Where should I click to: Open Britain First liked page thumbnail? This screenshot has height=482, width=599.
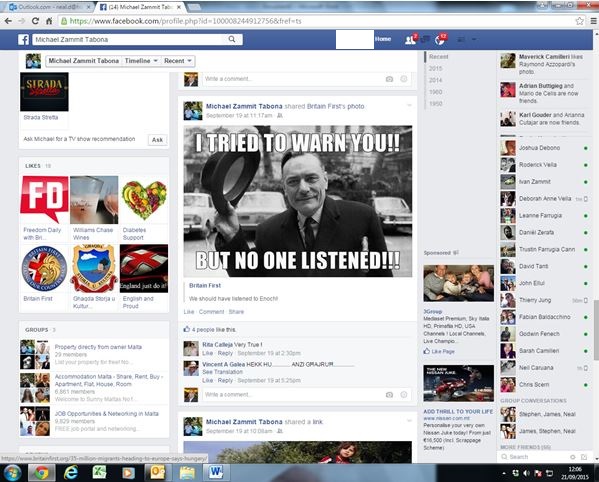(44, 269)
